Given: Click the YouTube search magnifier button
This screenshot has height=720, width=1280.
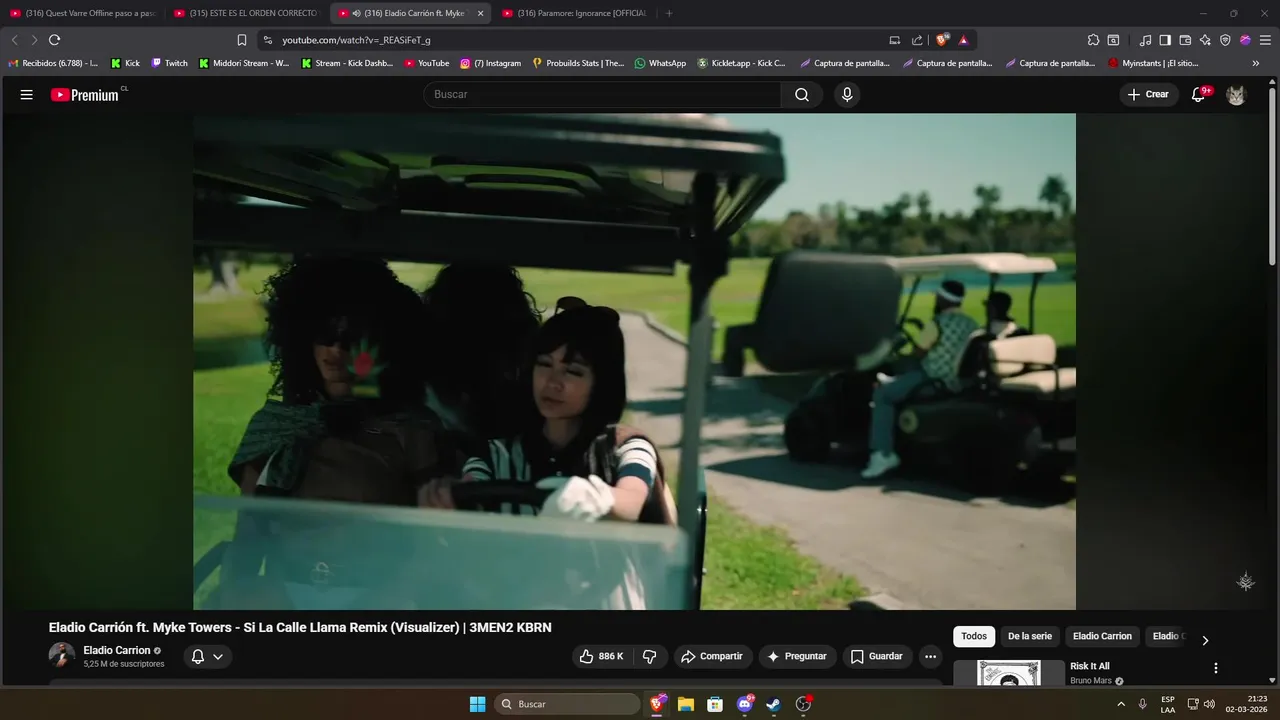Looking at the screenshot, I should (802, 94).
